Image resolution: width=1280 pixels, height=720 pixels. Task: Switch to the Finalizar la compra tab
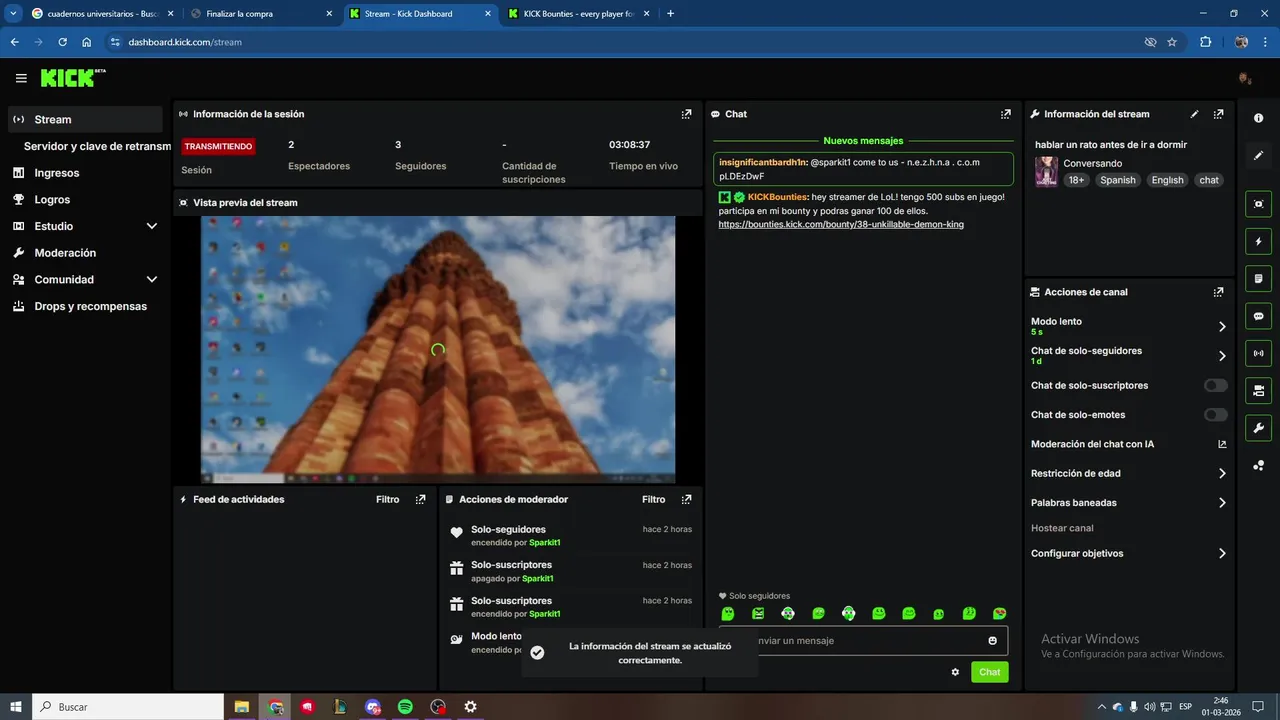point(261,14)
